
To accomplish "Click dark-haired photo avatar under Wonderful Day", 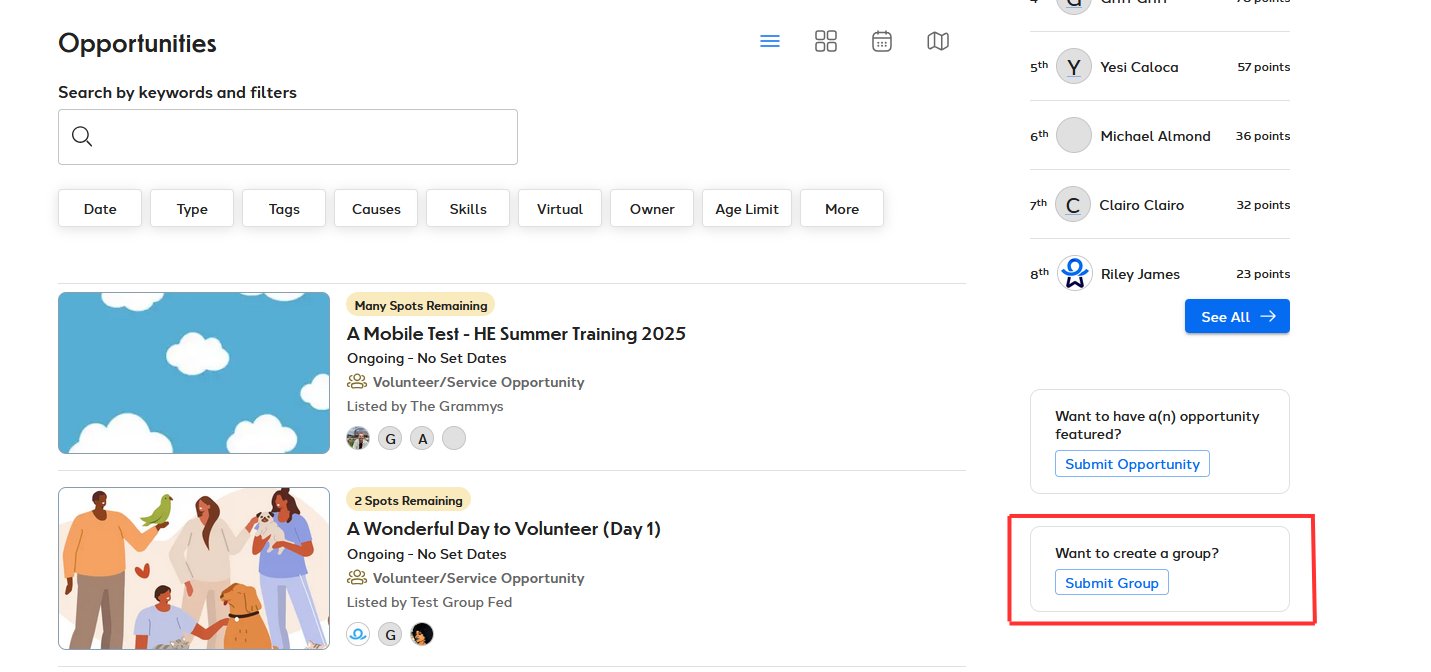I will click(422, 634).
